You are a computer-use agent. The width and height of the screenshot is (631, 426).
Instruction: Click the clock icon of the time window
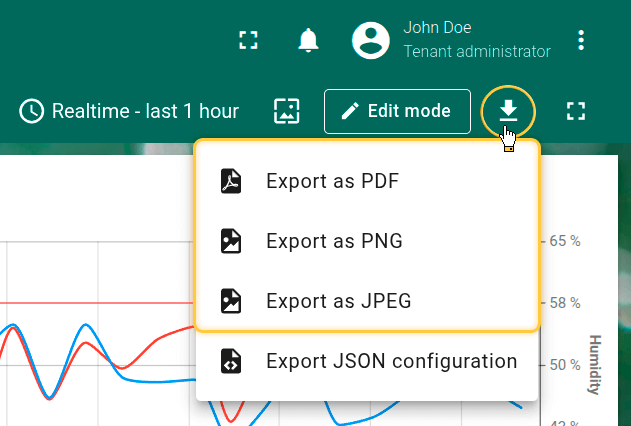(31, 111)
